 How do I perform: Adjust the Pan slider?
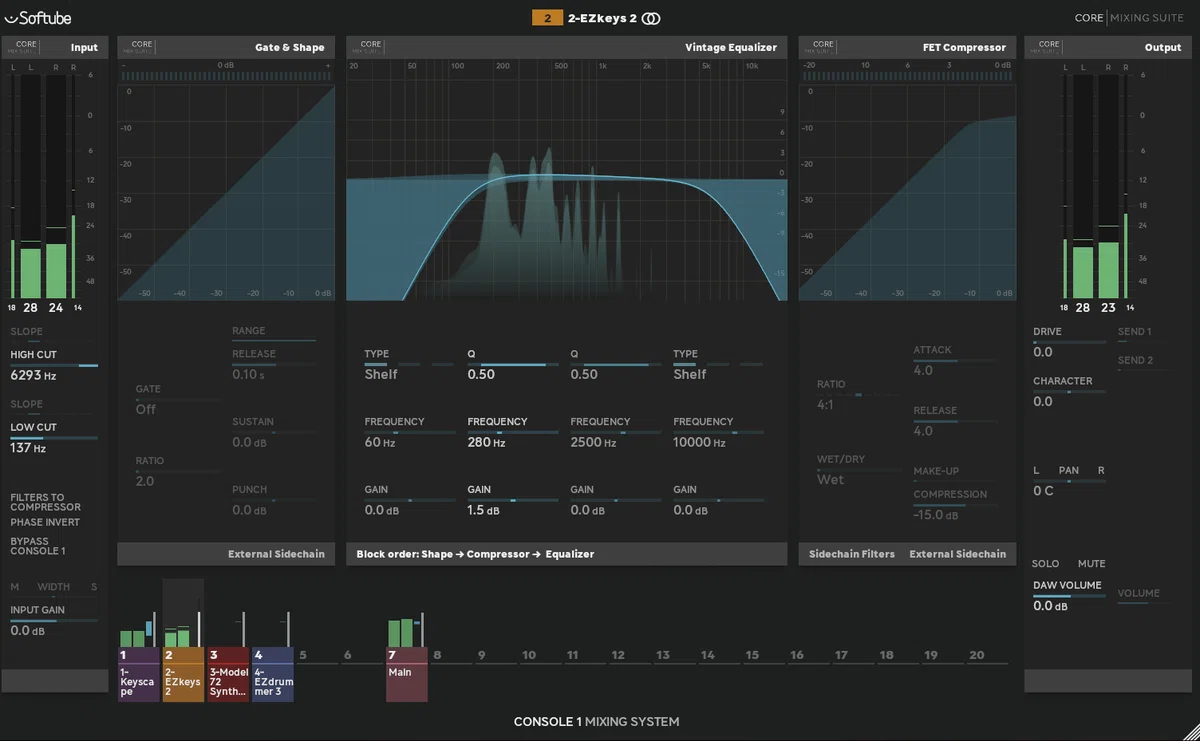pyautogui.click(x=1069, y=481)
